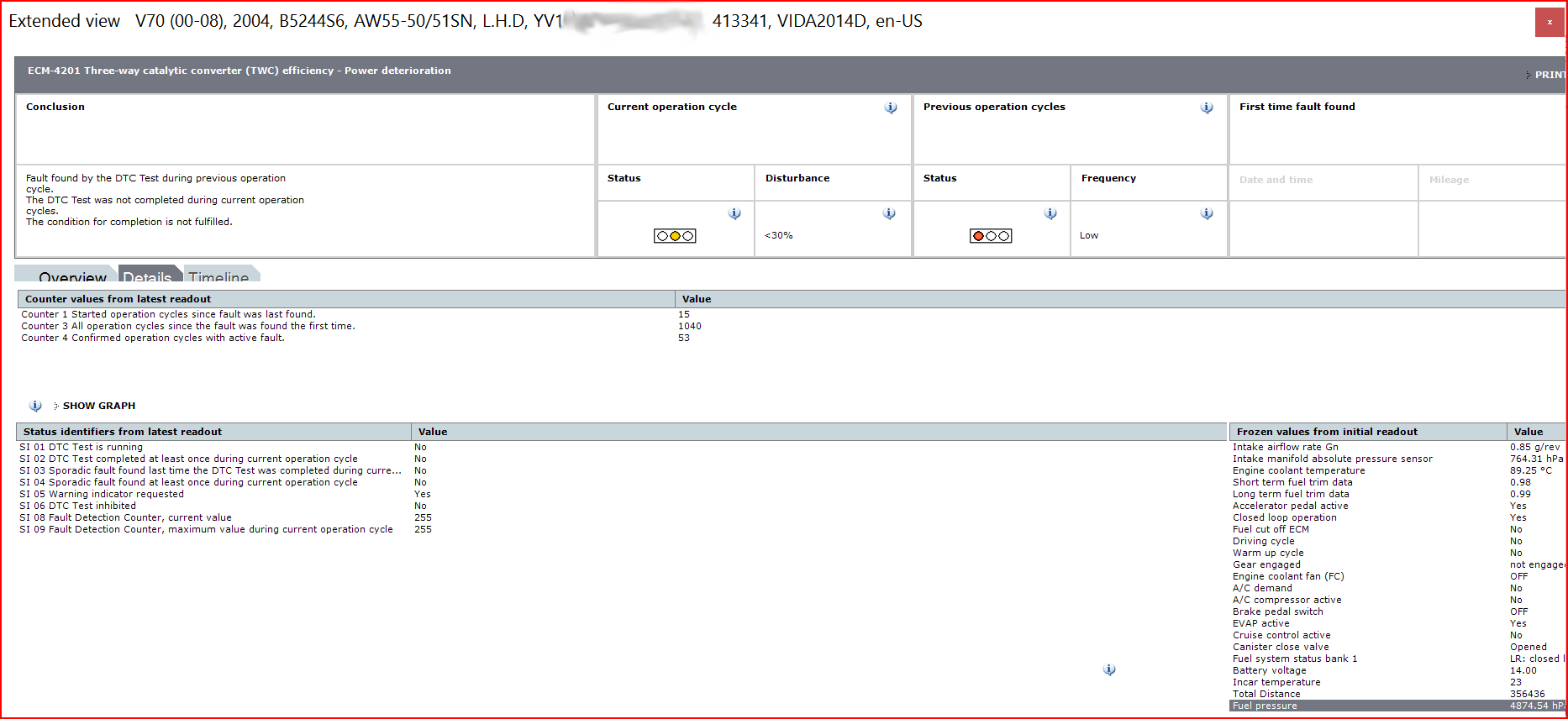Open info icon under current cycle Status
Image resolution: width=1568 pixels, height=719 pixels.
tap(734, 214)
